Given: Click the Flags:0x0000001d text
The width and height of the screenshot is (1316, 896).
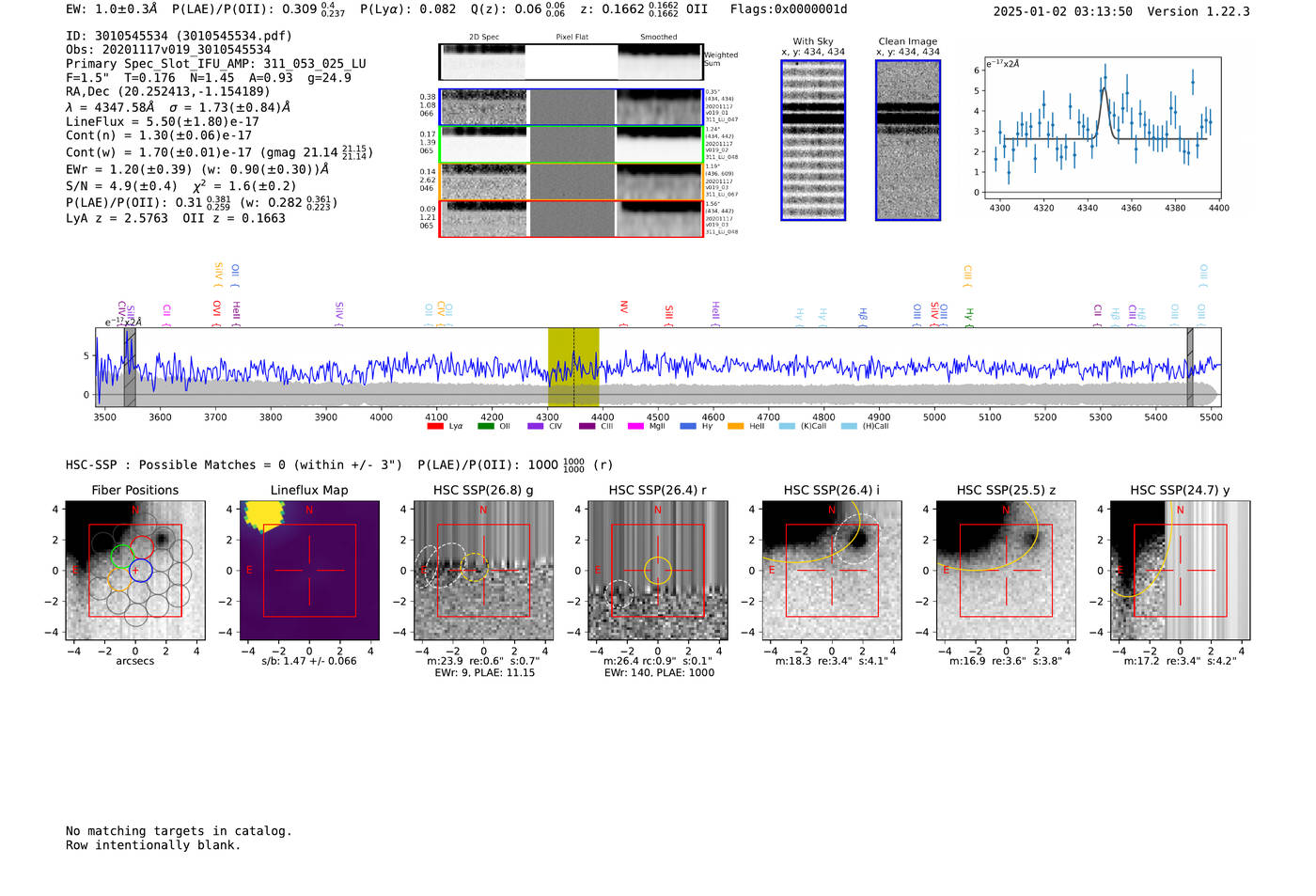Looking at the screenshot, I should click(x=789, y=9).
